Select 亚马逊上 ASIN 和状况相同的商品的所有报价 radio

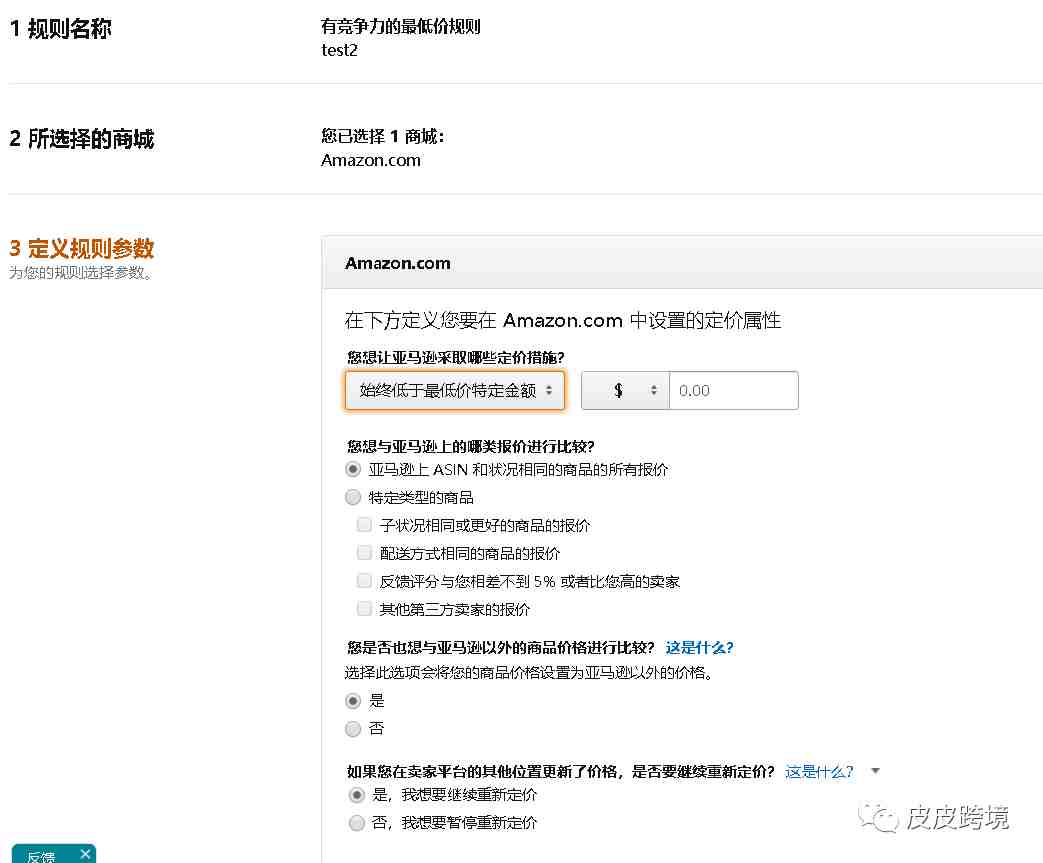[x=353, y=469]
